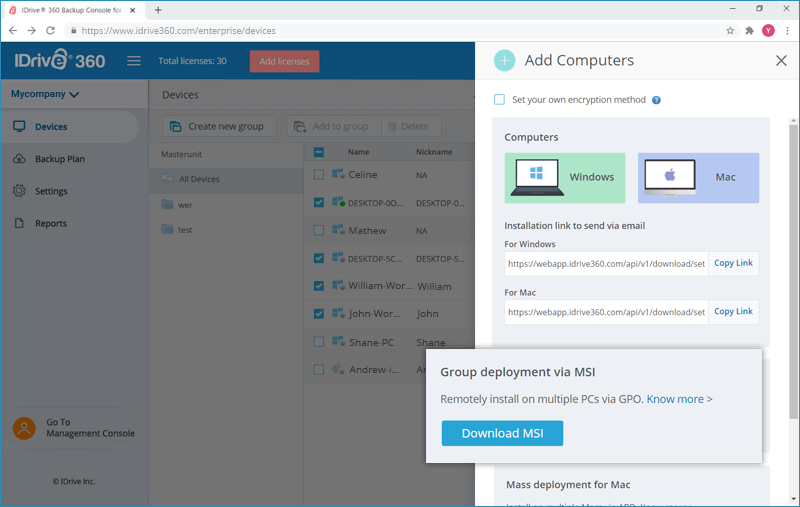800x507 pixels.
Task: Go forward in browser history
Action: [32, 31]
